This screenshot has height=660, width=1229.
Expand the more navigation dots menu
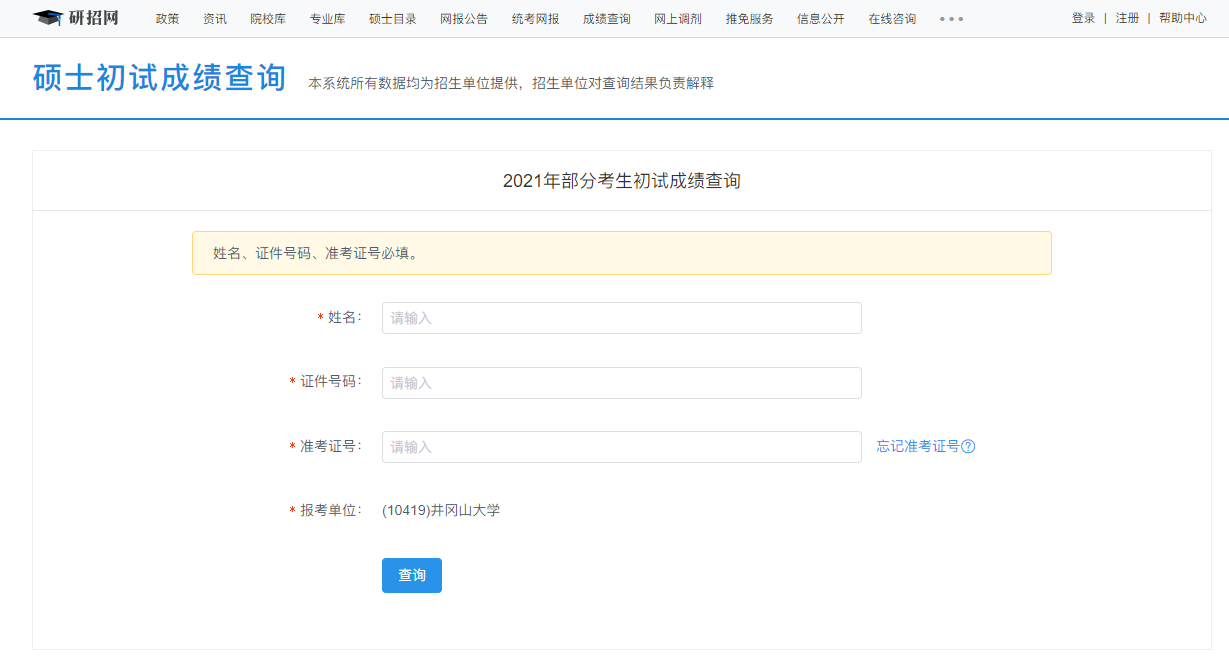[x=951, y=19]
